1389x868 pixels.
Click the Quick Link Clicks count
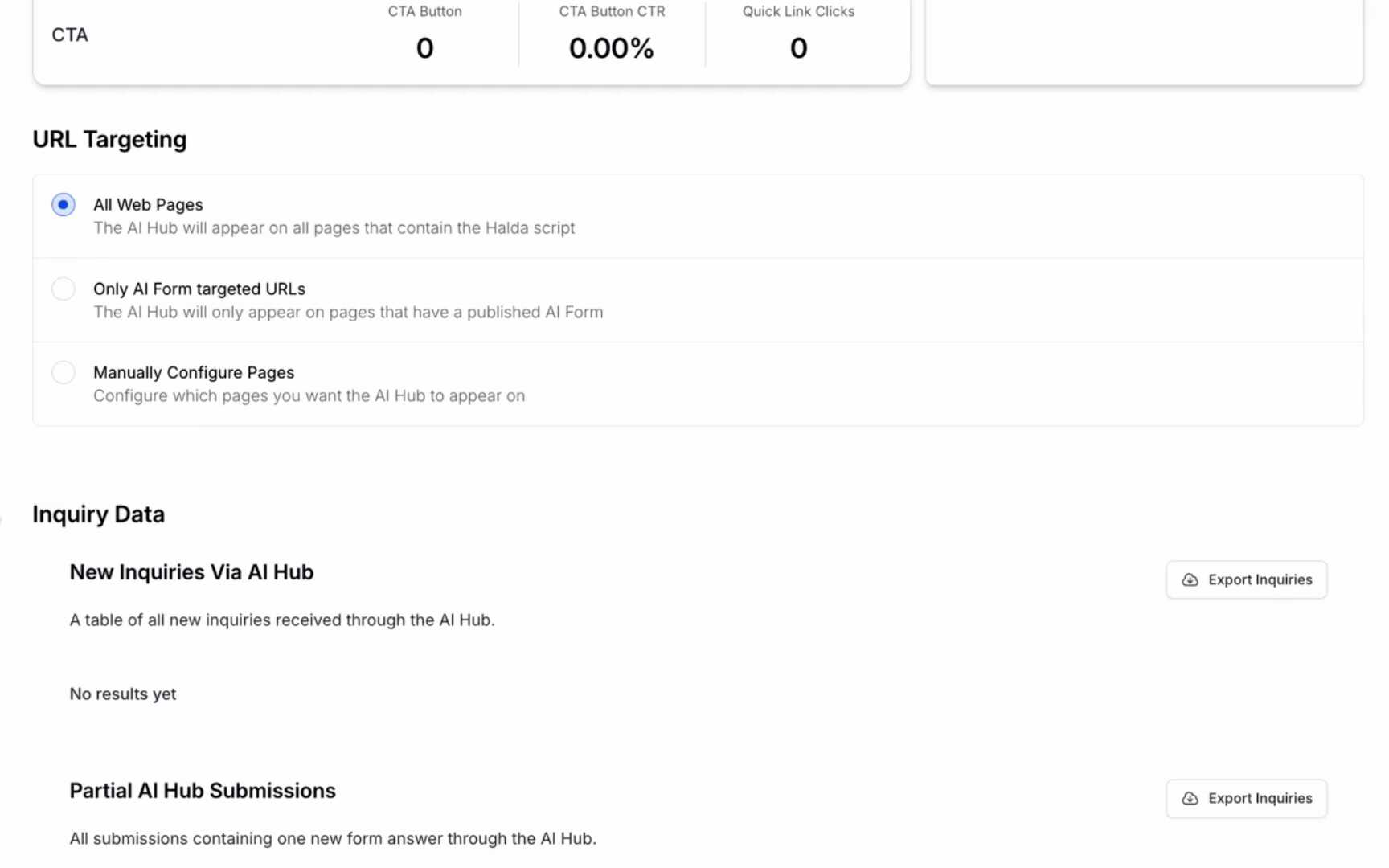pyautogui.click(x=798, y=48)
